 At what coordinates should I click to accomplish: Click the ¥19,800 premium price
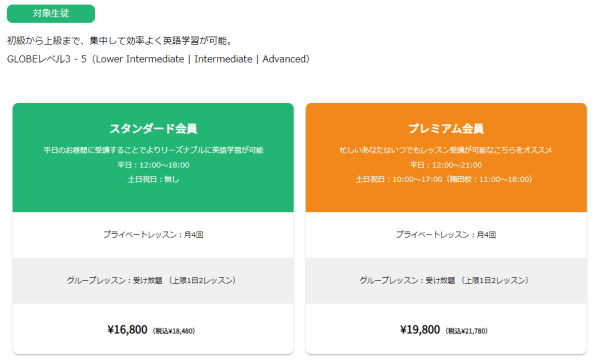(420, 329)
